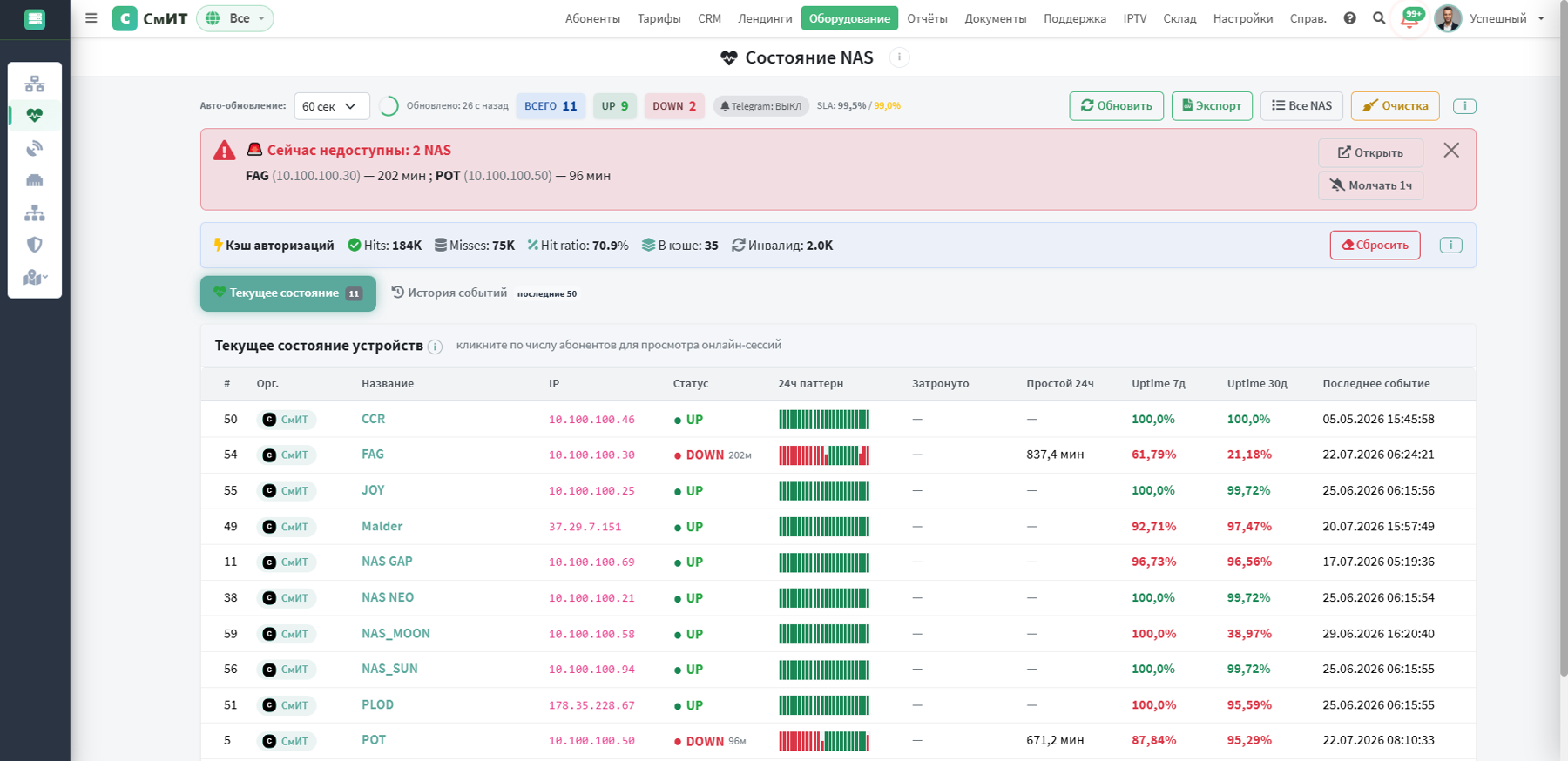Click the Обновить button
This screenshot has height=761, width=1568.
pos(1116,106)
